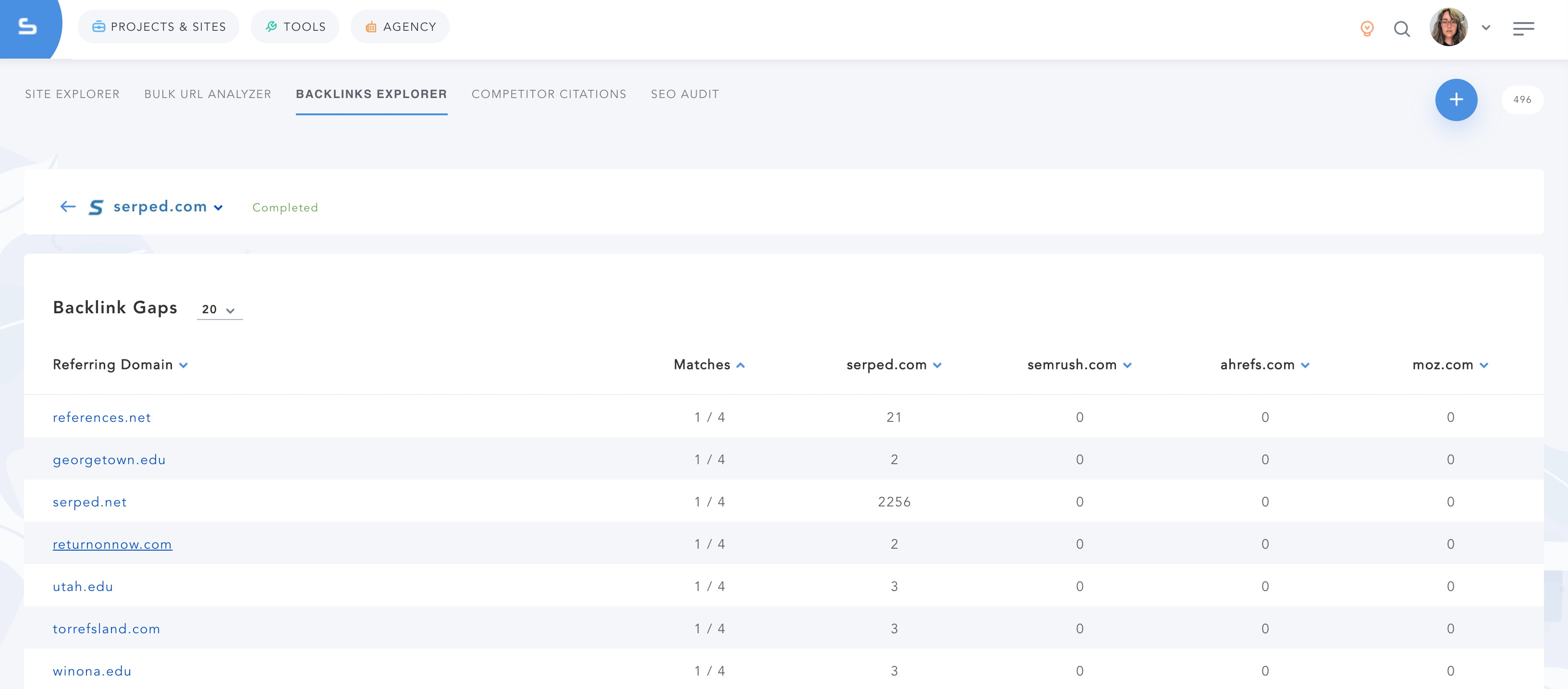
Task: Click the user profile avatar
Action: [1449, 27]
